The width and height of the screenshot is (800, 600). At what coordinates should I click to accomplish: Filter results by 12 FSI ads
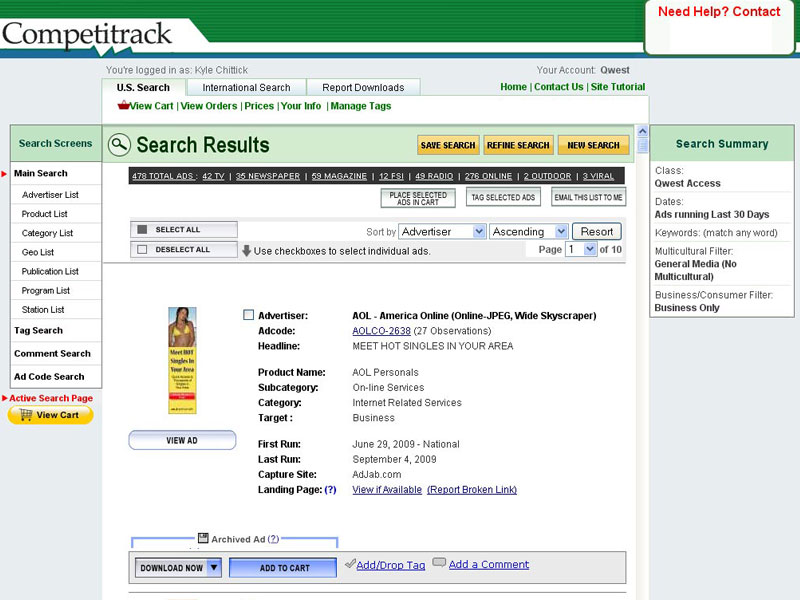(391, 176)
